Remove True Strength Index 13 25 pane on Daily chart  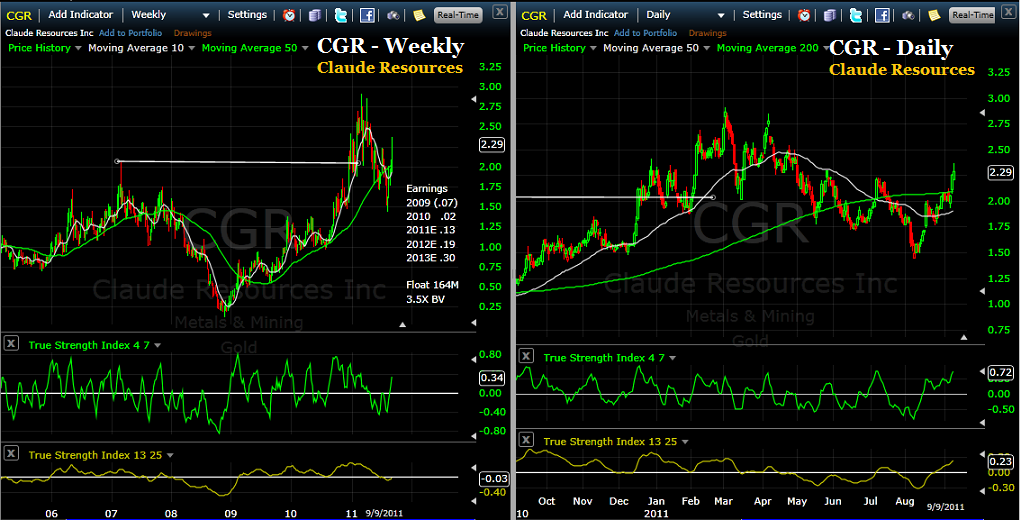click(x=527, y=440)
